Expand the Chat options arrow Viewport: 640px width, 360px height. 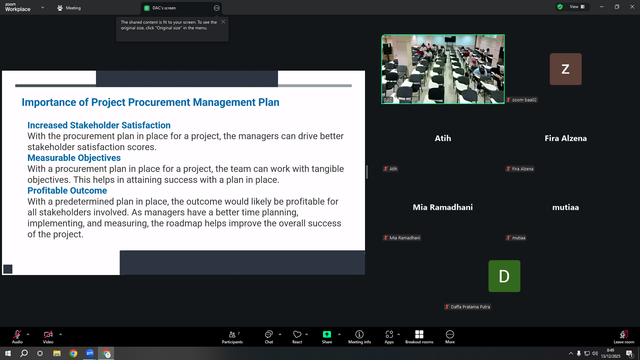point(280,334)
